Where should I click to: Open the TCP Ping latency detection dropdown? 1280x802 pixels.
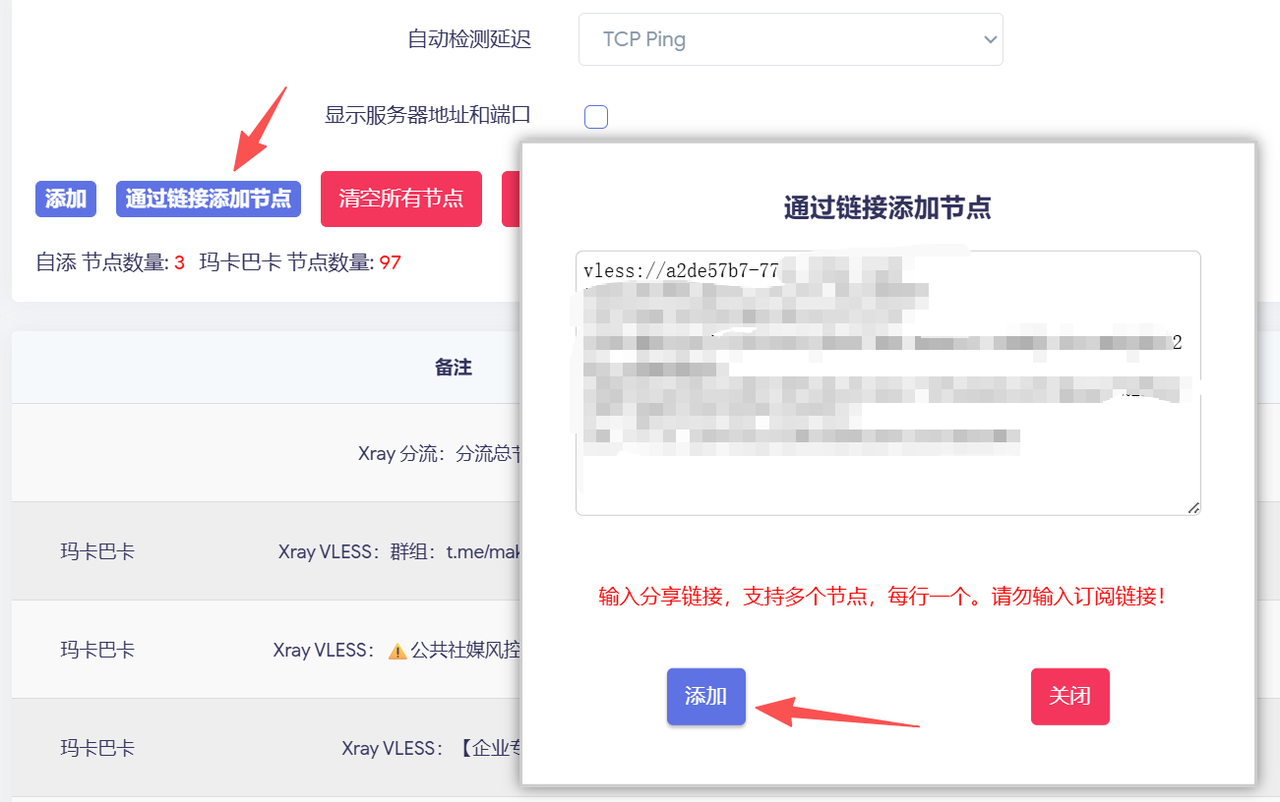coord(790,40)
